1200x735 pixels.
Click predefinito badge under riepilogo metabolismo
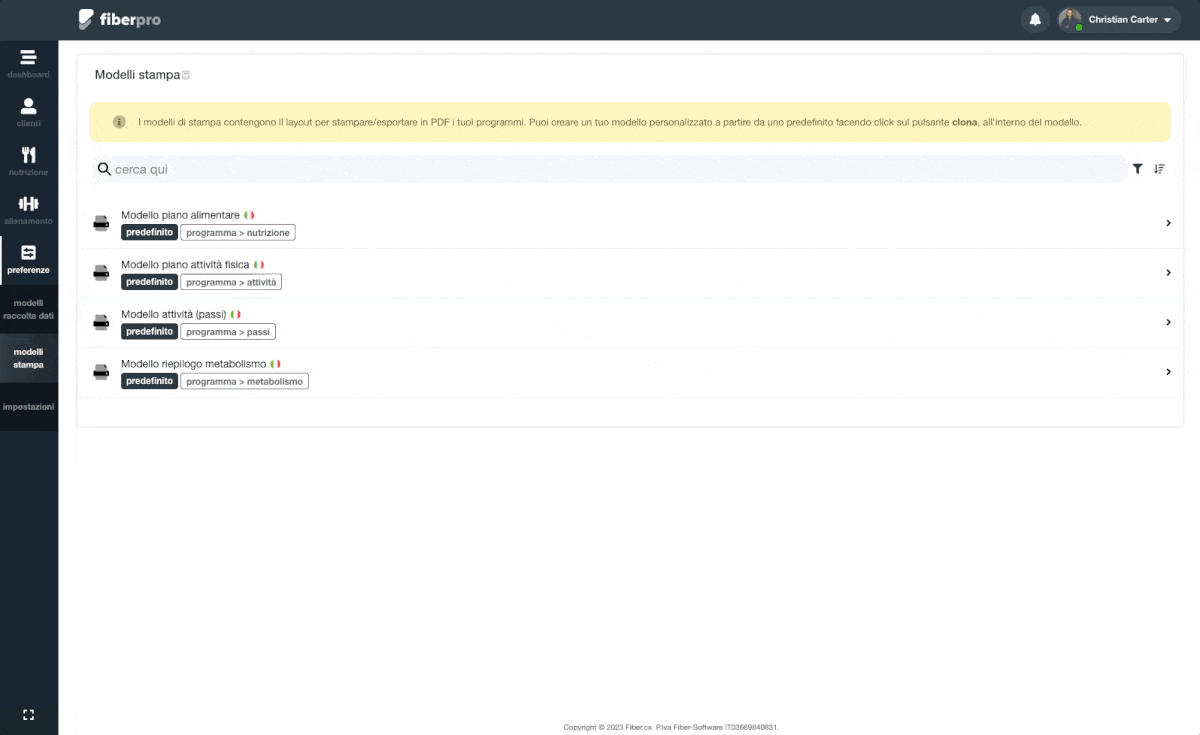pos(150,381)
